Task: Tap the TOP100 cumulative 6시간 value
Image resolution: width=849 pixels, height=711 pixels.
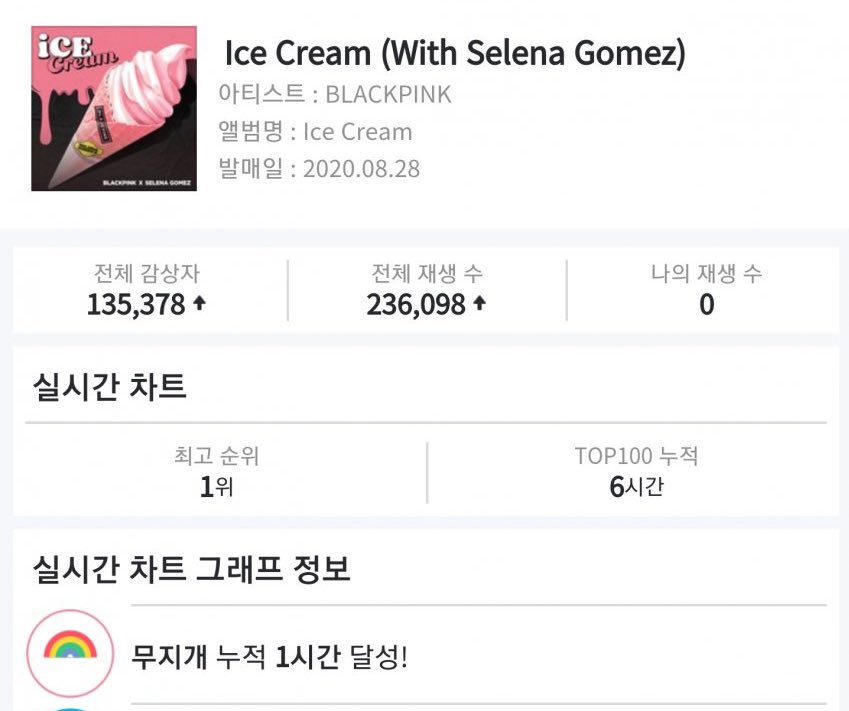Action: (636, 486)
